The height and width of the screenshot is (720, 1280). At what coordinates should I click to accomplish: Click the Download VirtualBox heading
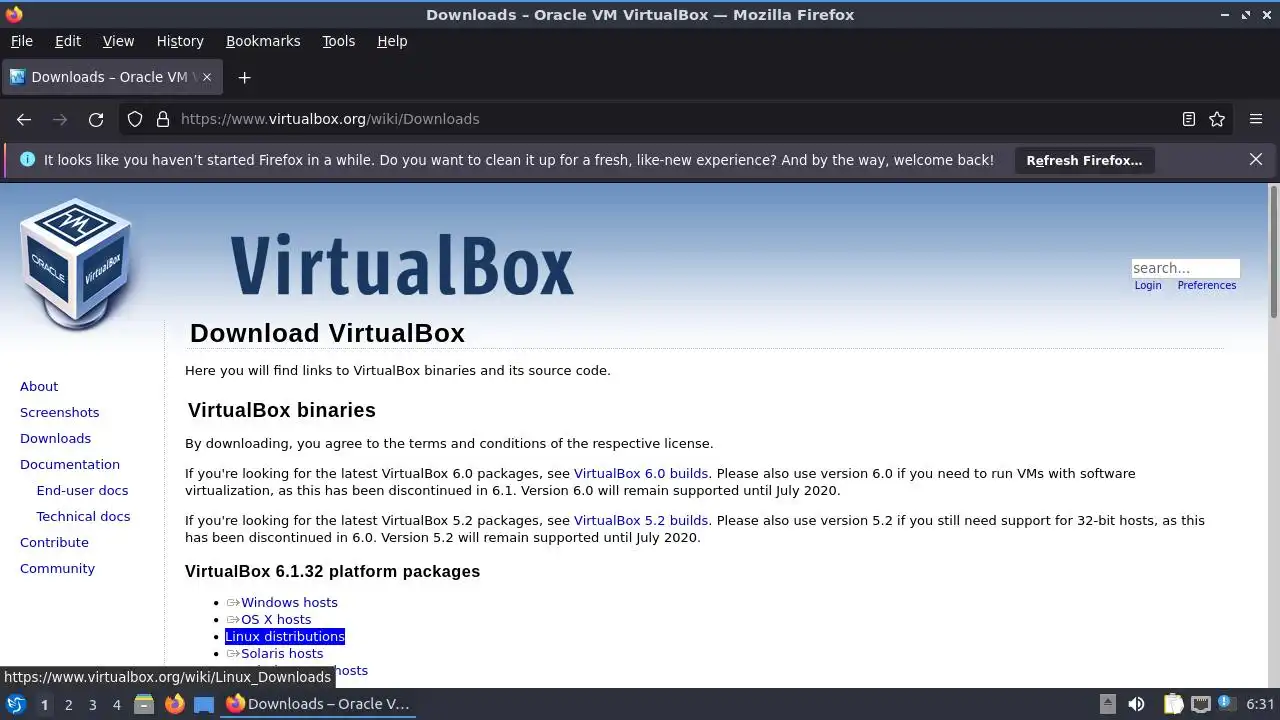click(327, 333)
